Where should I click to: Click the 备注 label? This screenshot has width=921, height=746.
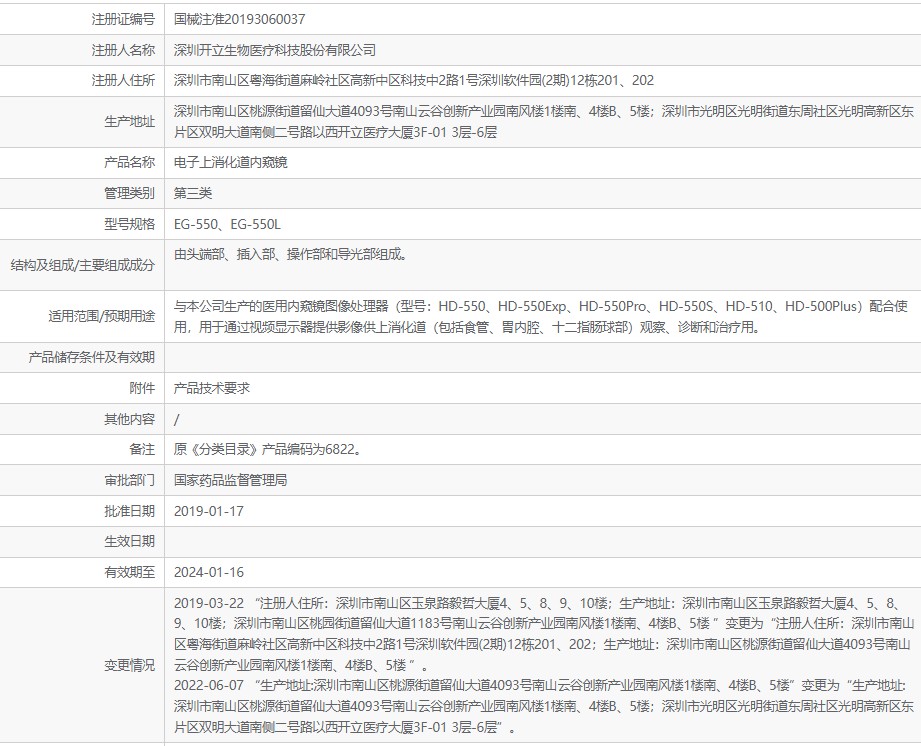[x=142, y=449]
